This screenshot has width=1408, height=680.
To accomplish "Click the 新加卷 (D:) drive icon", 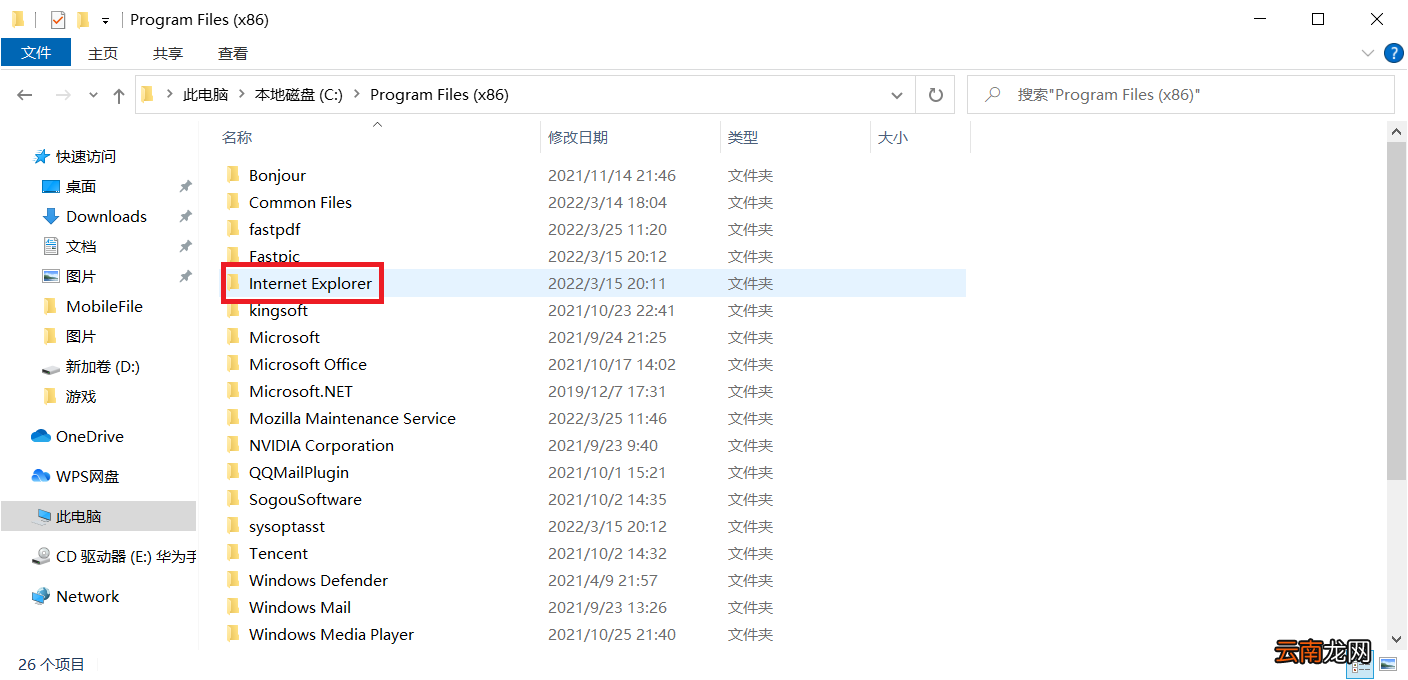I will pyautogui.click(x=51, y=367).
